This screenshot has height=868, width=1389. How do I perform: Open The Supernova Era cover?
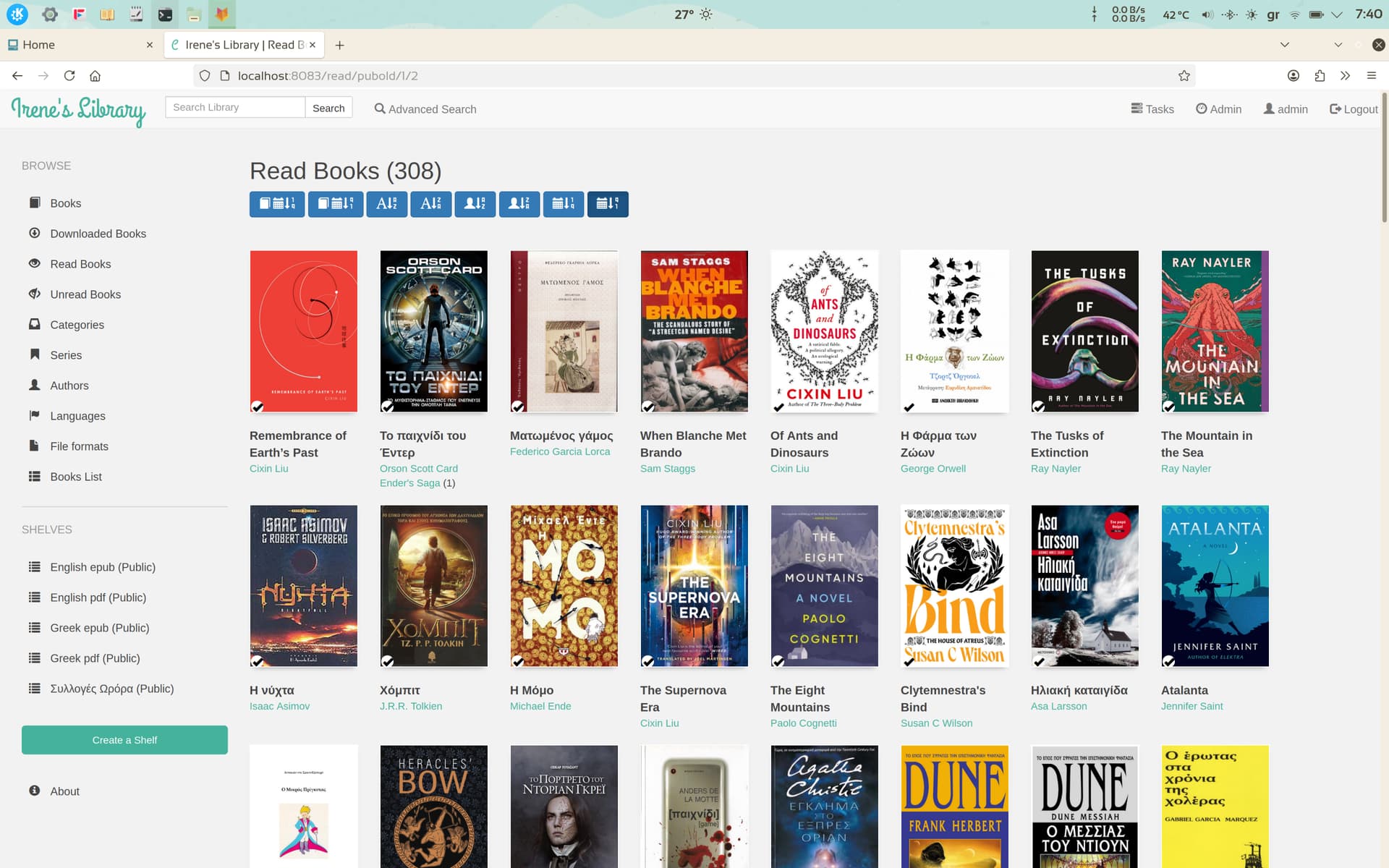click(x=694, y=586)
